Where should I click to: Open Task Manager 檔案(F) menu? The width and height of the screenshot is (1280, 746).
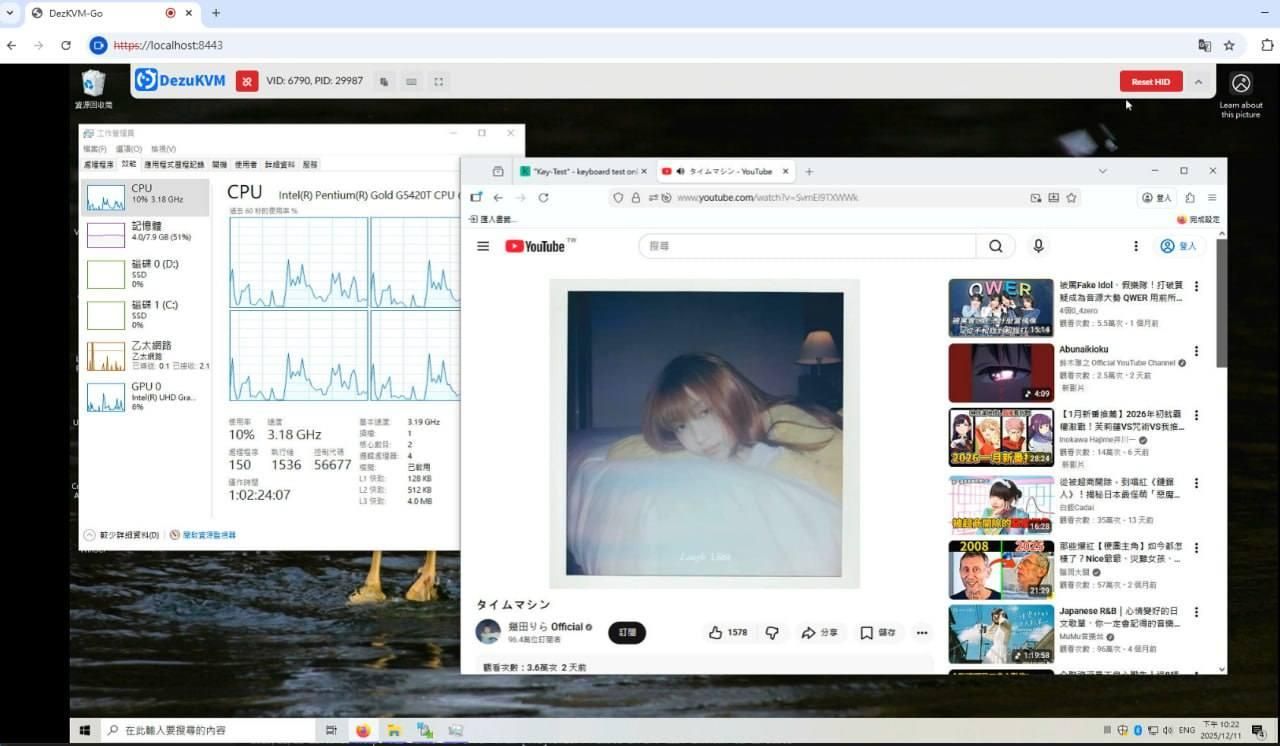tap(95, 149)
